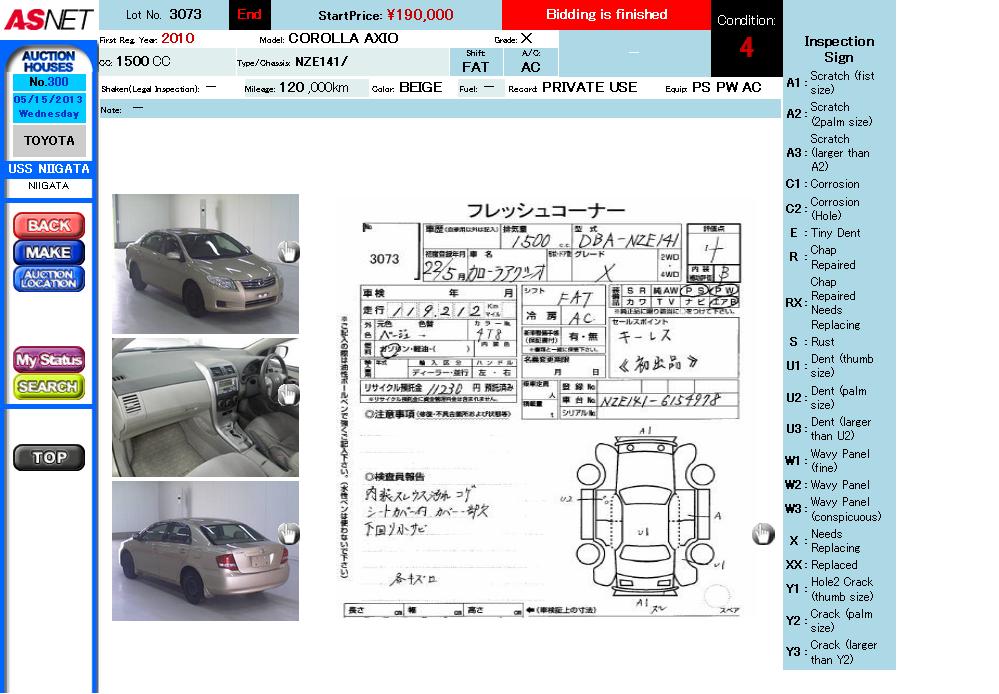Image resolution: width=999 pixels, height=694 pixels.
Task: Click the hand icon on front car photo
Action: point(288,251)
